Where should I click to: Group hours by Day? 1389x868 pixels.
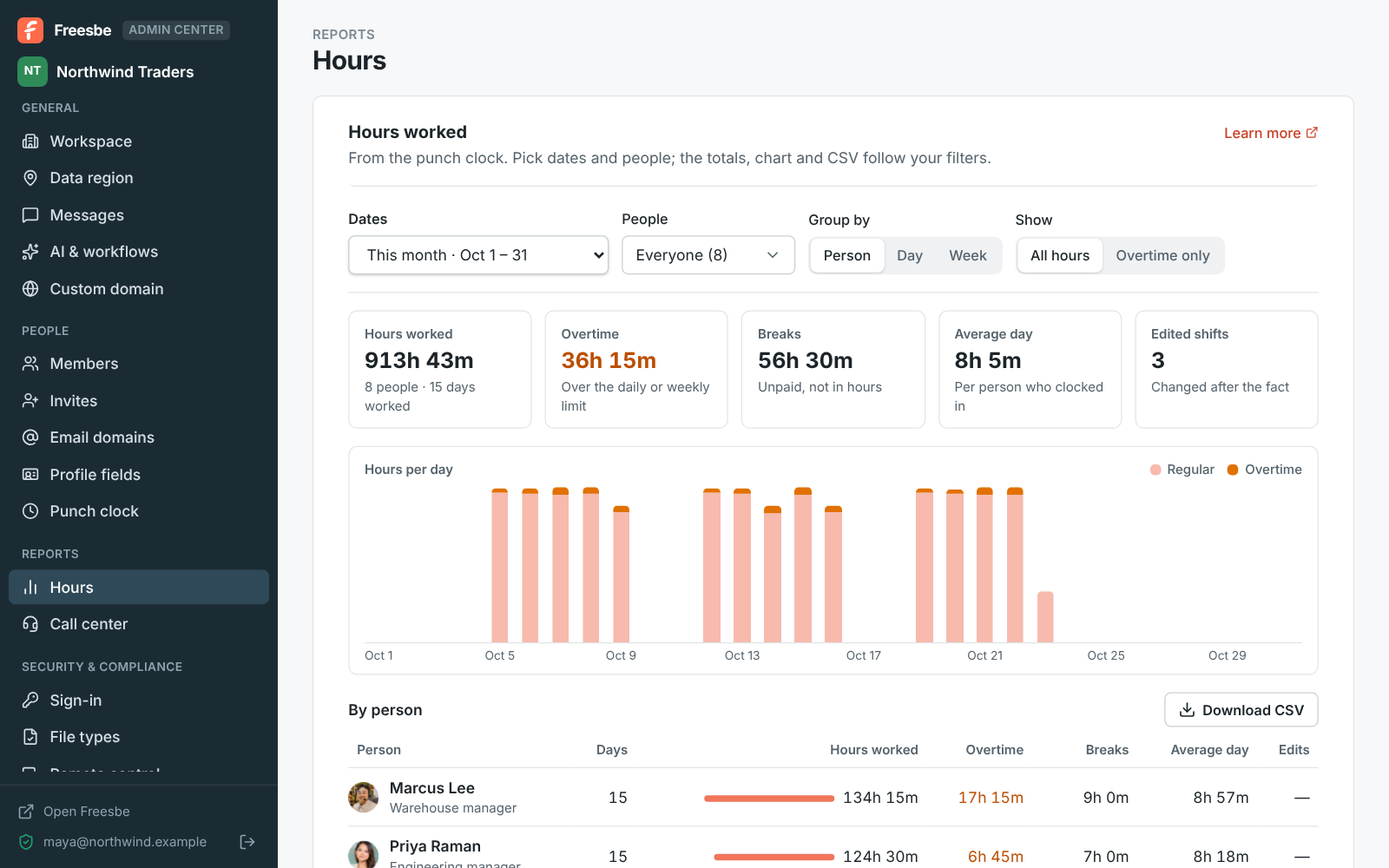[910, 256]
